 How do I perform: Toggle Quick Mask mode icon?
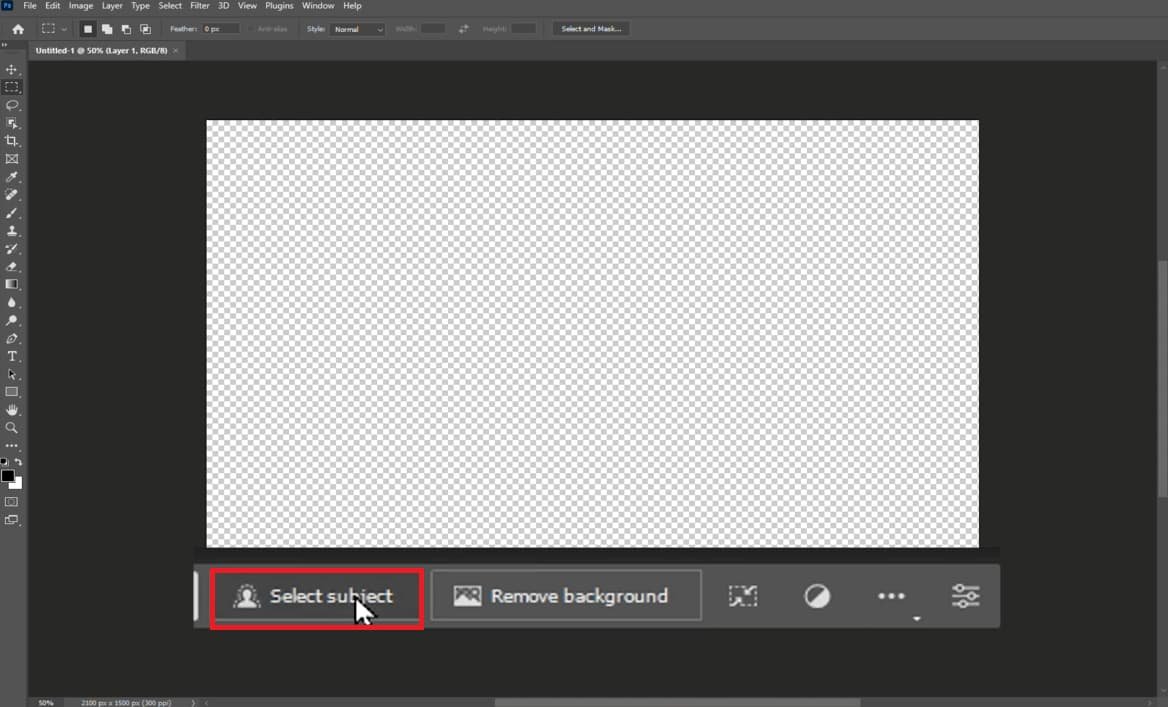[x=12, y=501]
